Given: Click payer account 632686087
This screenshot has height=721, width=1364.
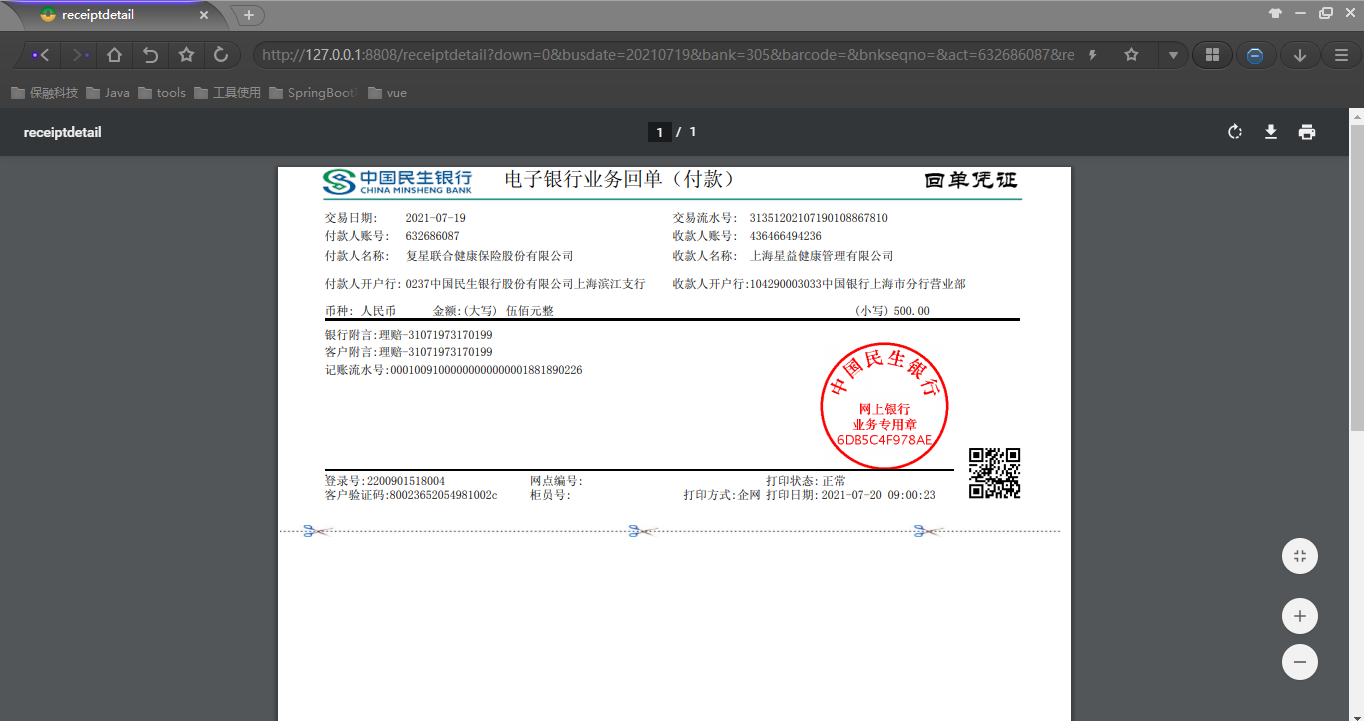Looking at the screenshot, I should point(432,236).
